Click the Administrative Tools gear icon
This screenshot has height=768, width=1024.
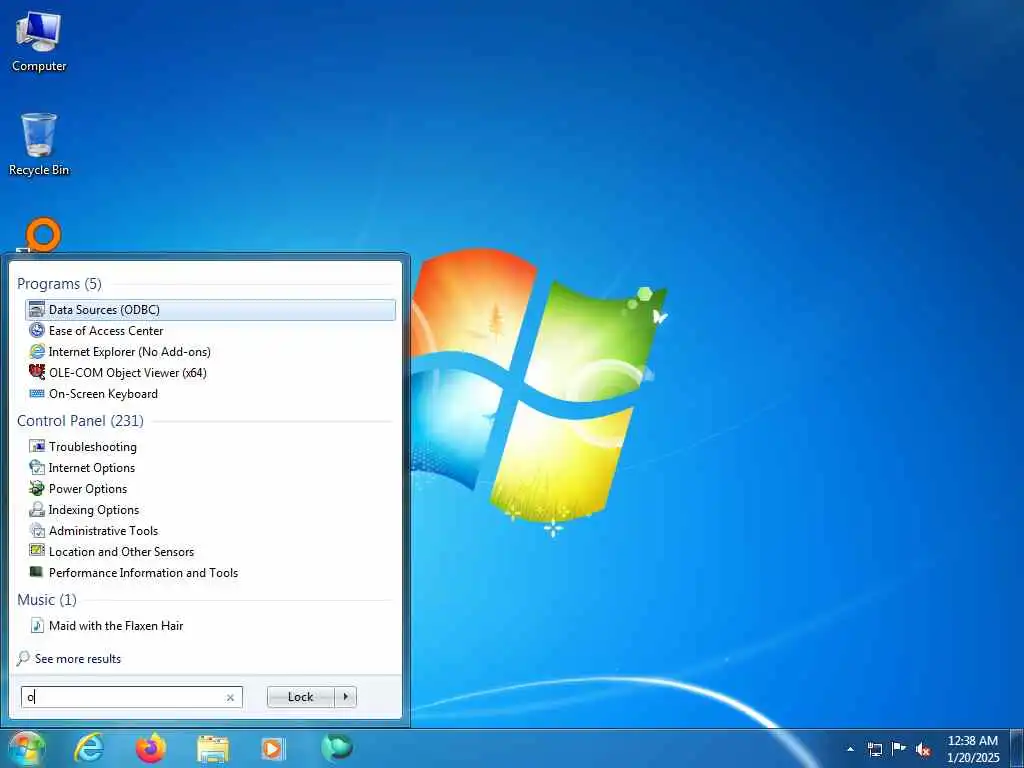click(37, 530)
